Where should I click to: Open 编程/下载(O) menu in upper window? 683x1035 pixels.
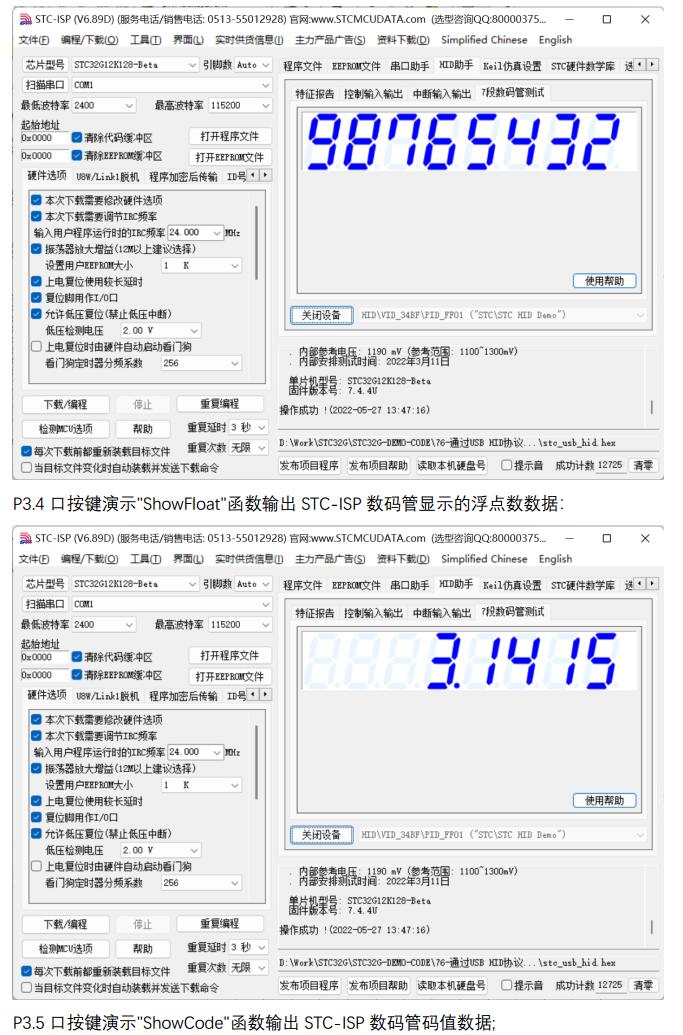tap(90, 40)
